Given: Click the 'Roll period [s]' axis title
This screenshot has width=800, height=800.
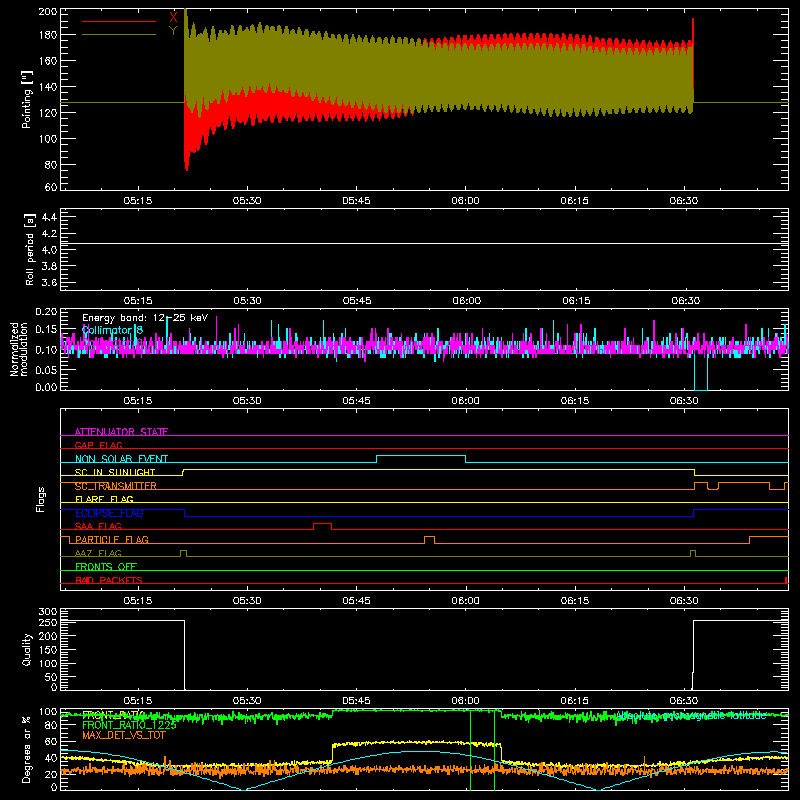Looking at the screenshot, I should pos(29,249).
